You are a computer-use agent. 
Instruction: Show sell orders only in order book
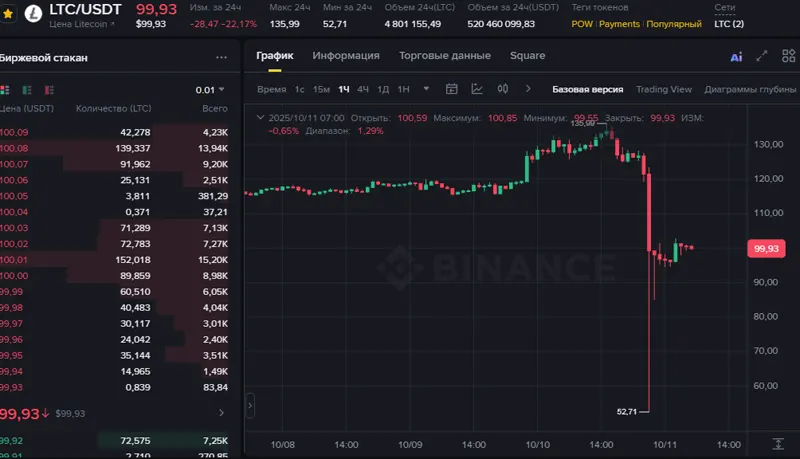pos(47,90)
